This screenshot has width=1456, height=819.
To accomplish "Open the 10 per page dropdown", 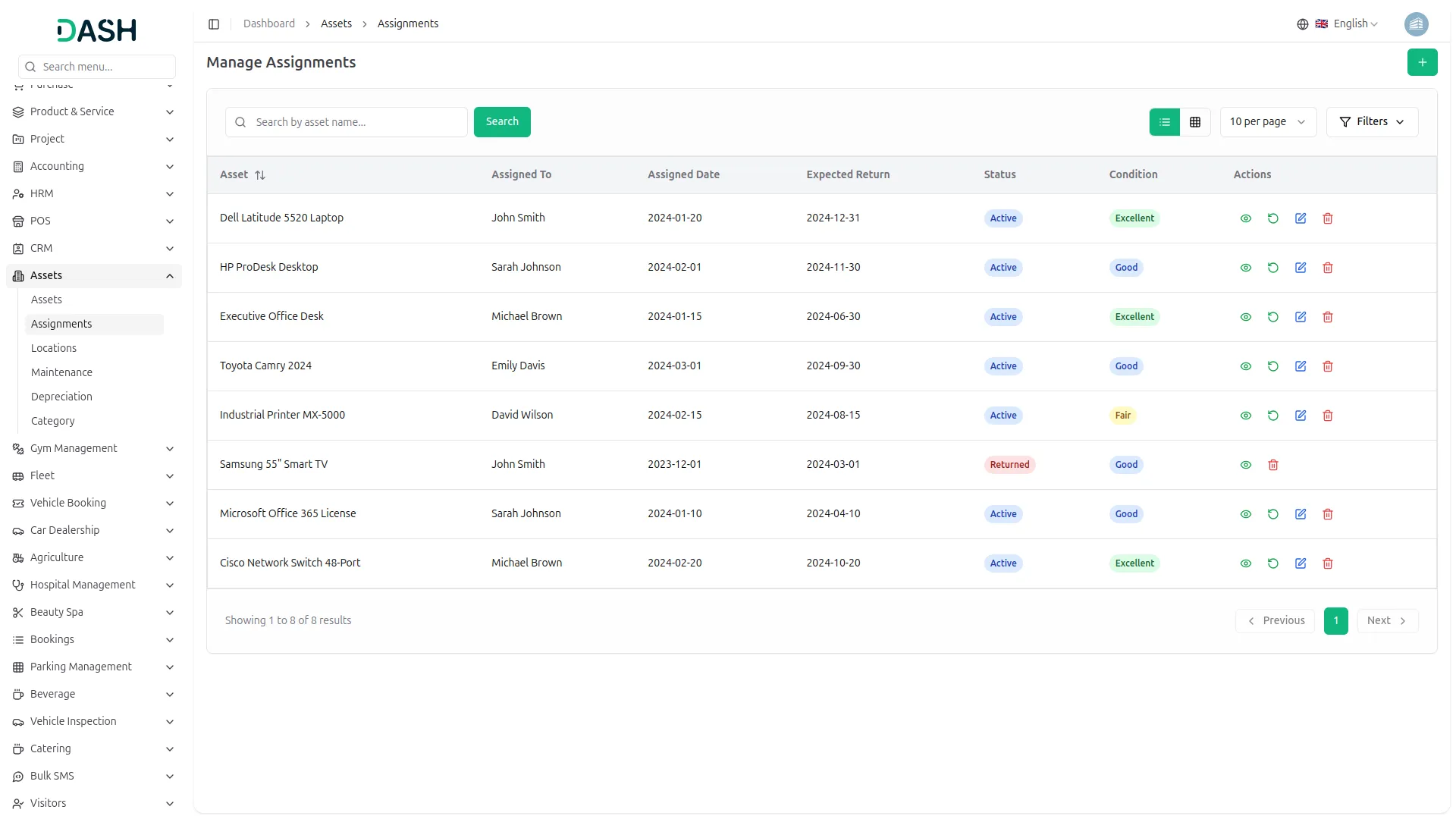I will [1267, 121].
